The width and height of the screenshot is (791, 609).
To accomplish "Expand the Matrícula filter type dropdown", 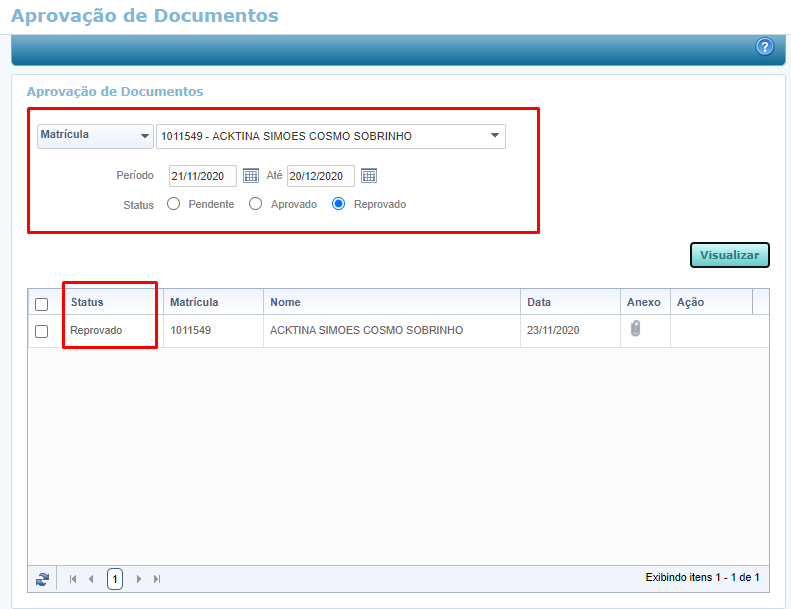I will [x=95, y=135].
